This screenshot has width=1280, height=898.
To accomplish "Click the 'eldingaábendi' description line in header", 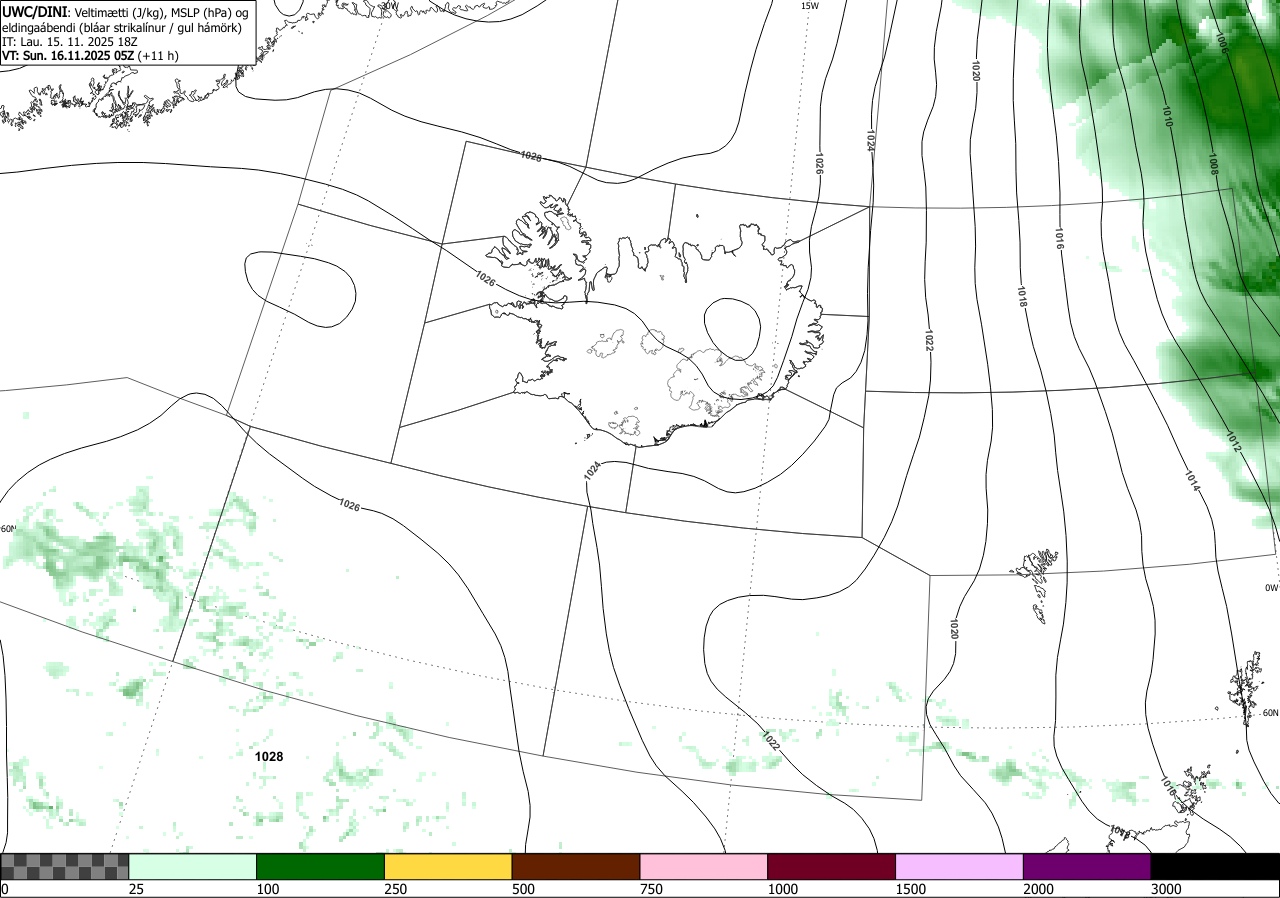I will (x=121, y=27).
